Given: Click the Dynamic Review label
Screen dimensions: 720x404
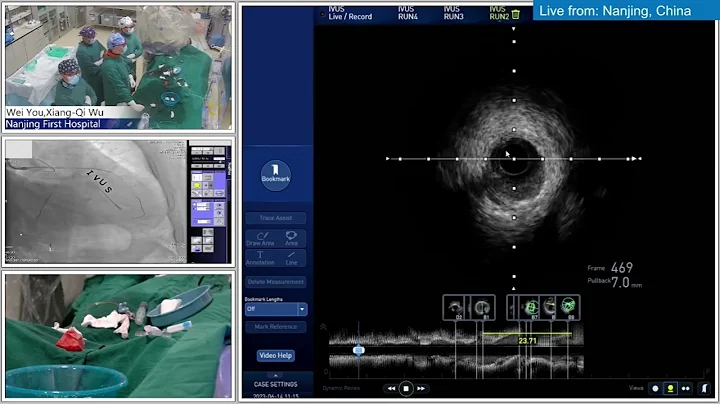Looking at the screenshot, I should (341, 388).
